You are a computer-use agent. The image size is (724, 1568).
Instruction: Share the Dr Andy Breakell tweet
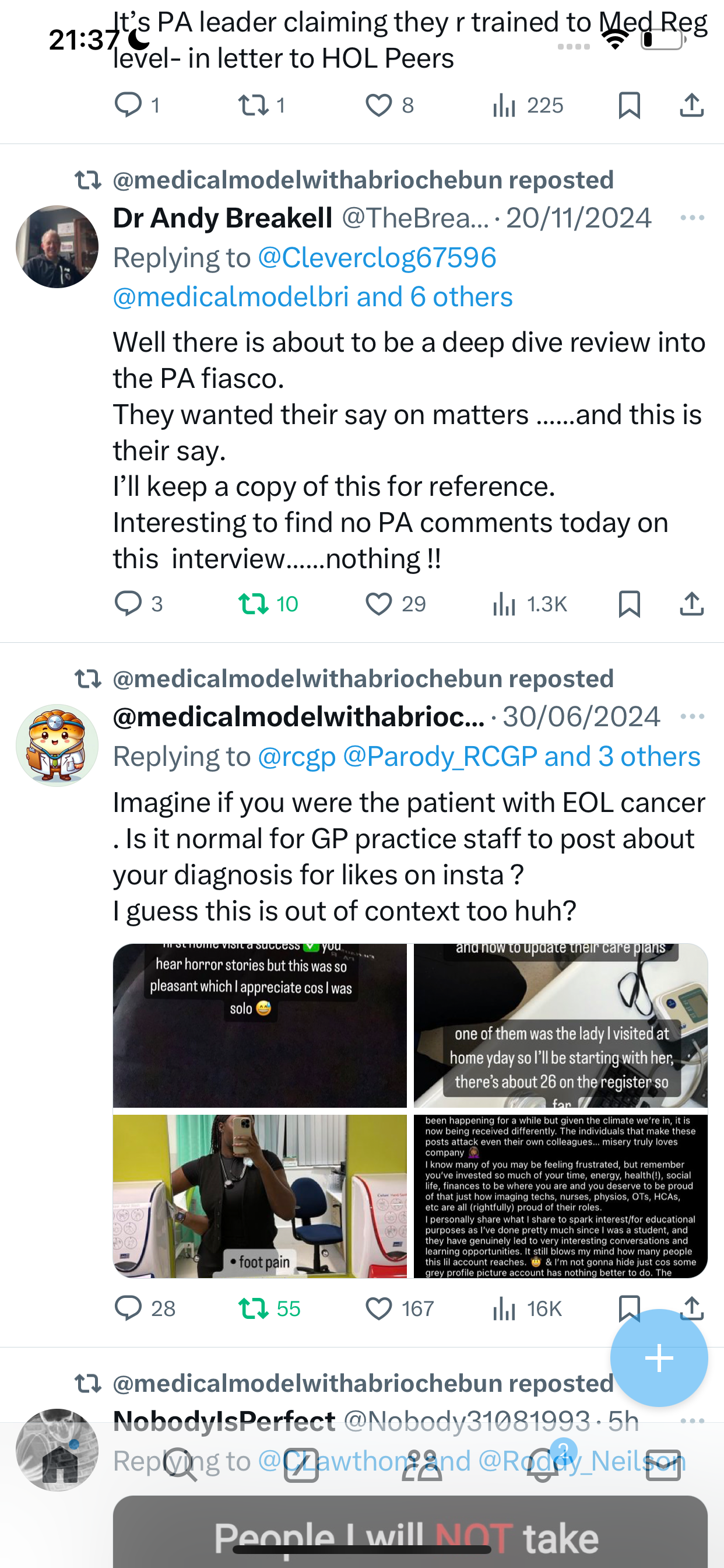(692, 604)
